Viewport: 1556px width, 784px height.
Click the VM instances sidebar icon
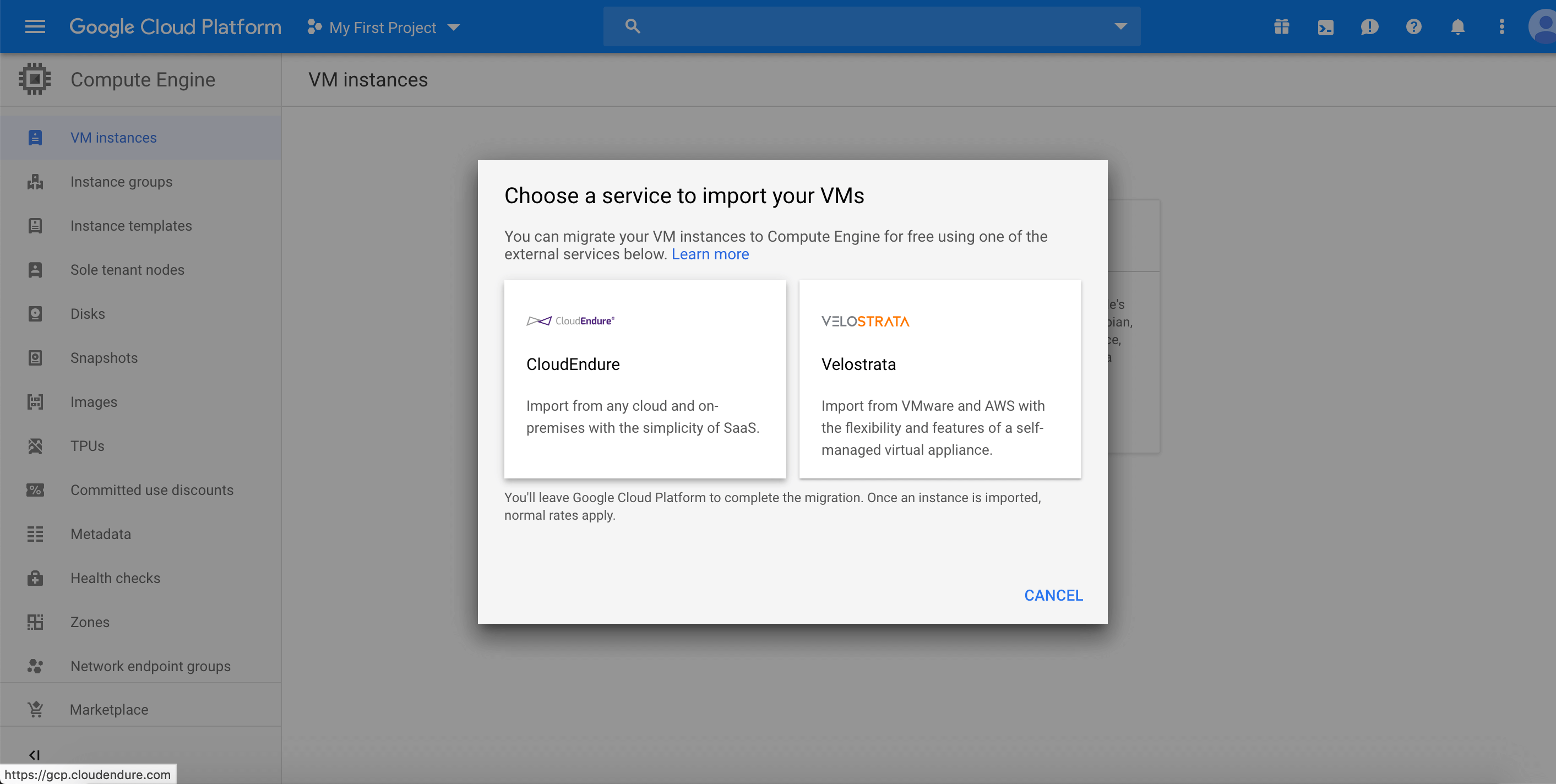35,138
